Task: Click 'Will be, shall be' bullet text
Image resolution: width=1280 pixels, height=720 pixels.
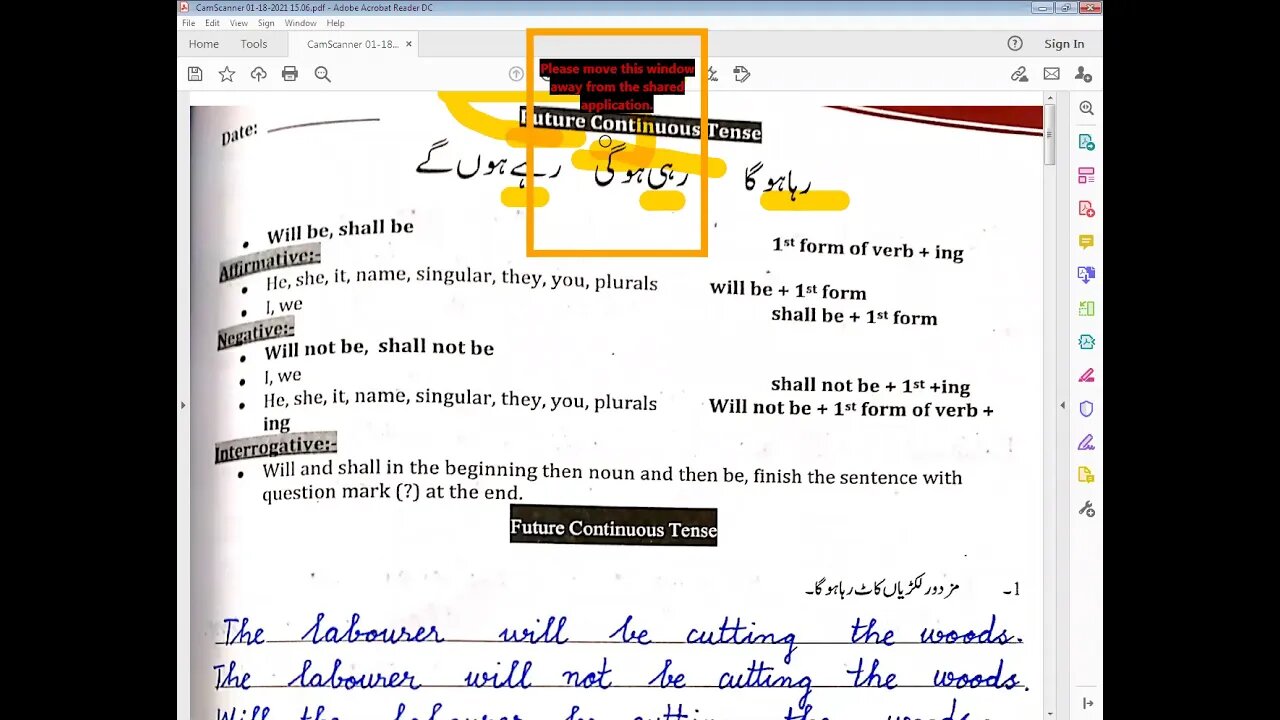Action: point(340,231)
